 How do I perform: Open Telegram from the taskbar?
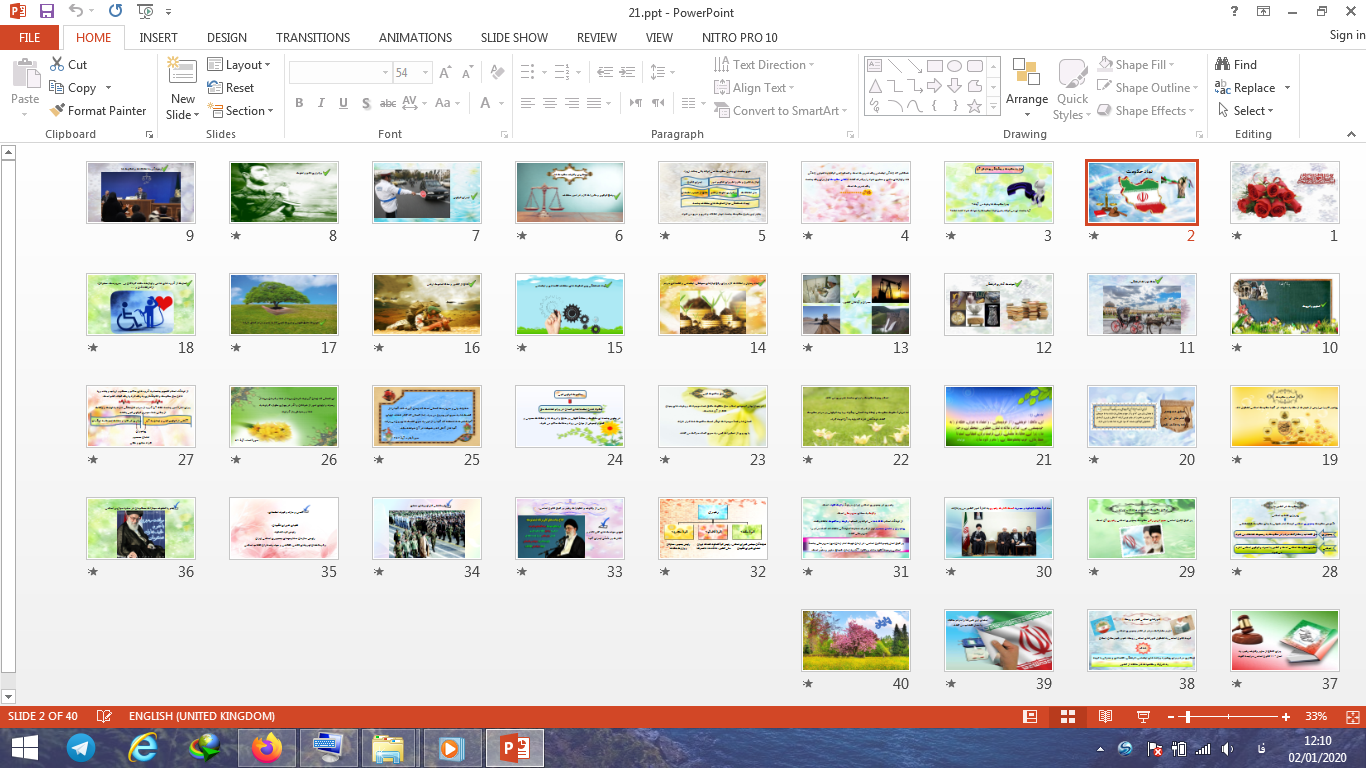[x=81, y=747]
